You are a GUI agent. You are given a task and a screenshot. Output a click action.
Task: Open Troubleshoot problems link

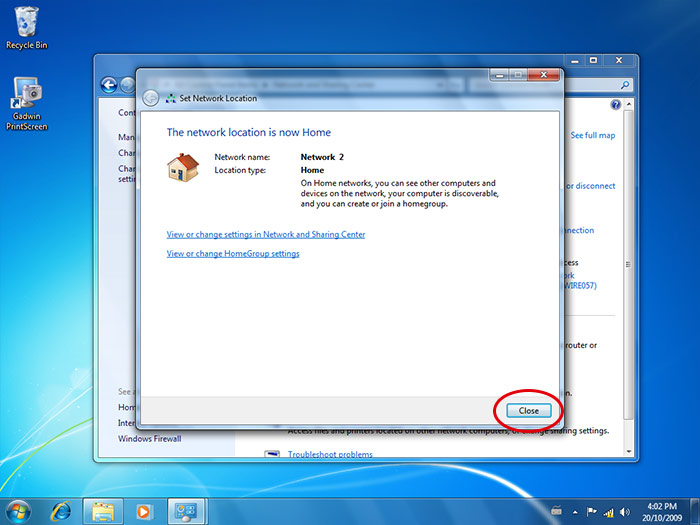(330, 454)
